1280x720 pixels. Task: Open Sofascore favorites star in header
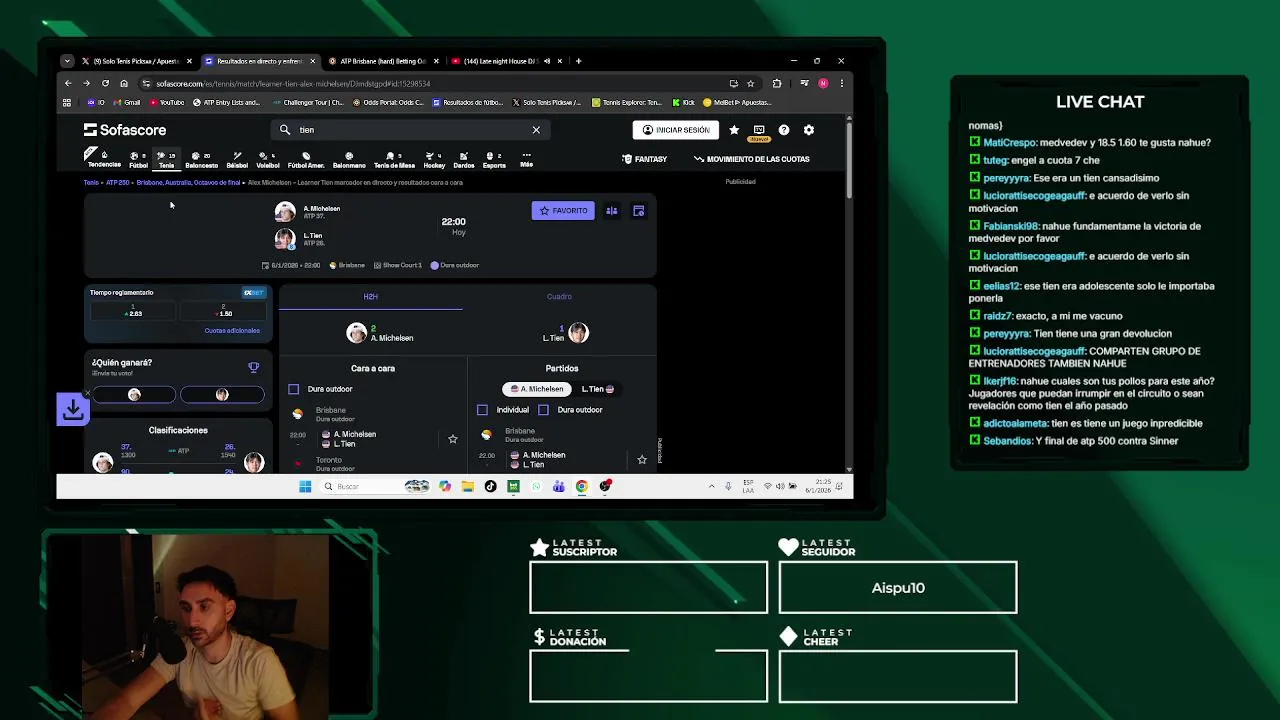pos(734,130)
